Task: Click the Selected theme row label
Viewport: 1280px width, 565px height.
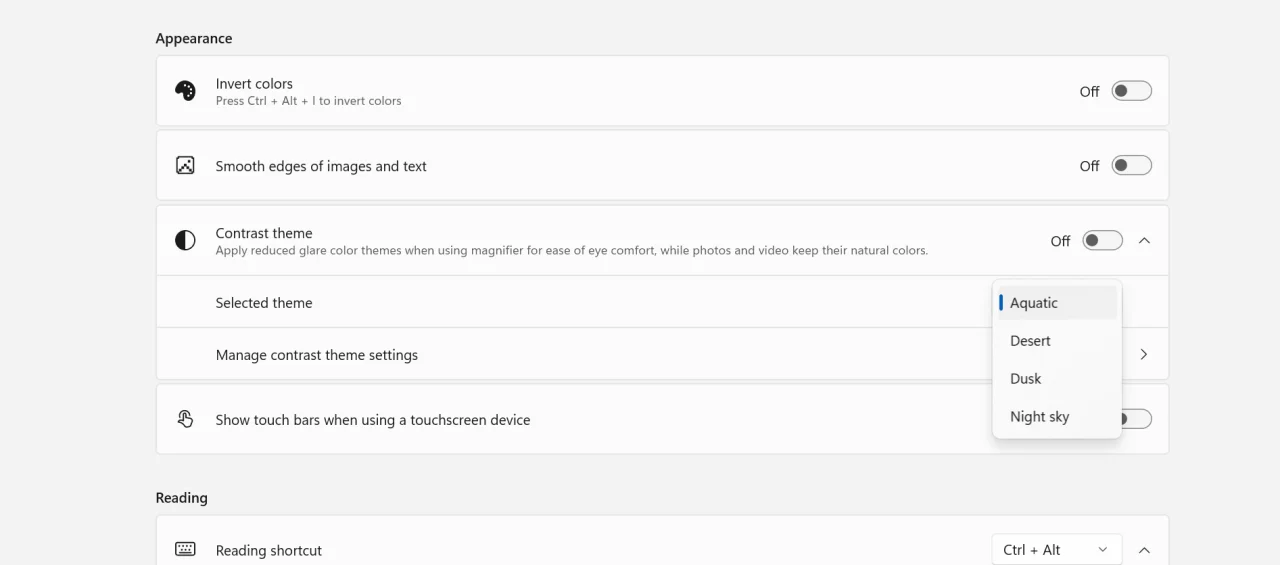Action: [x=264, y=303]
